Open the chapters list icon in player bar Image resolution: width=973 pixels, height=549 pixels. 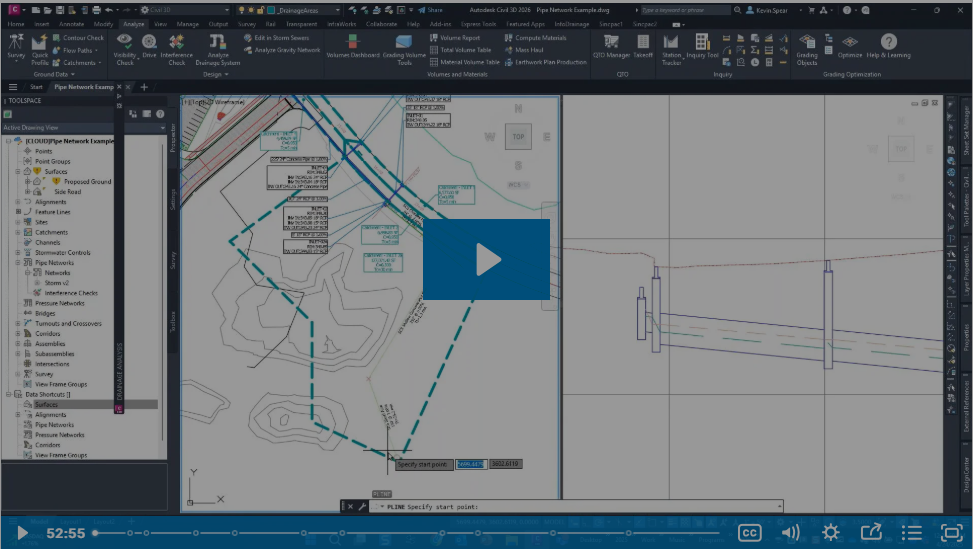tap(911, 533)
